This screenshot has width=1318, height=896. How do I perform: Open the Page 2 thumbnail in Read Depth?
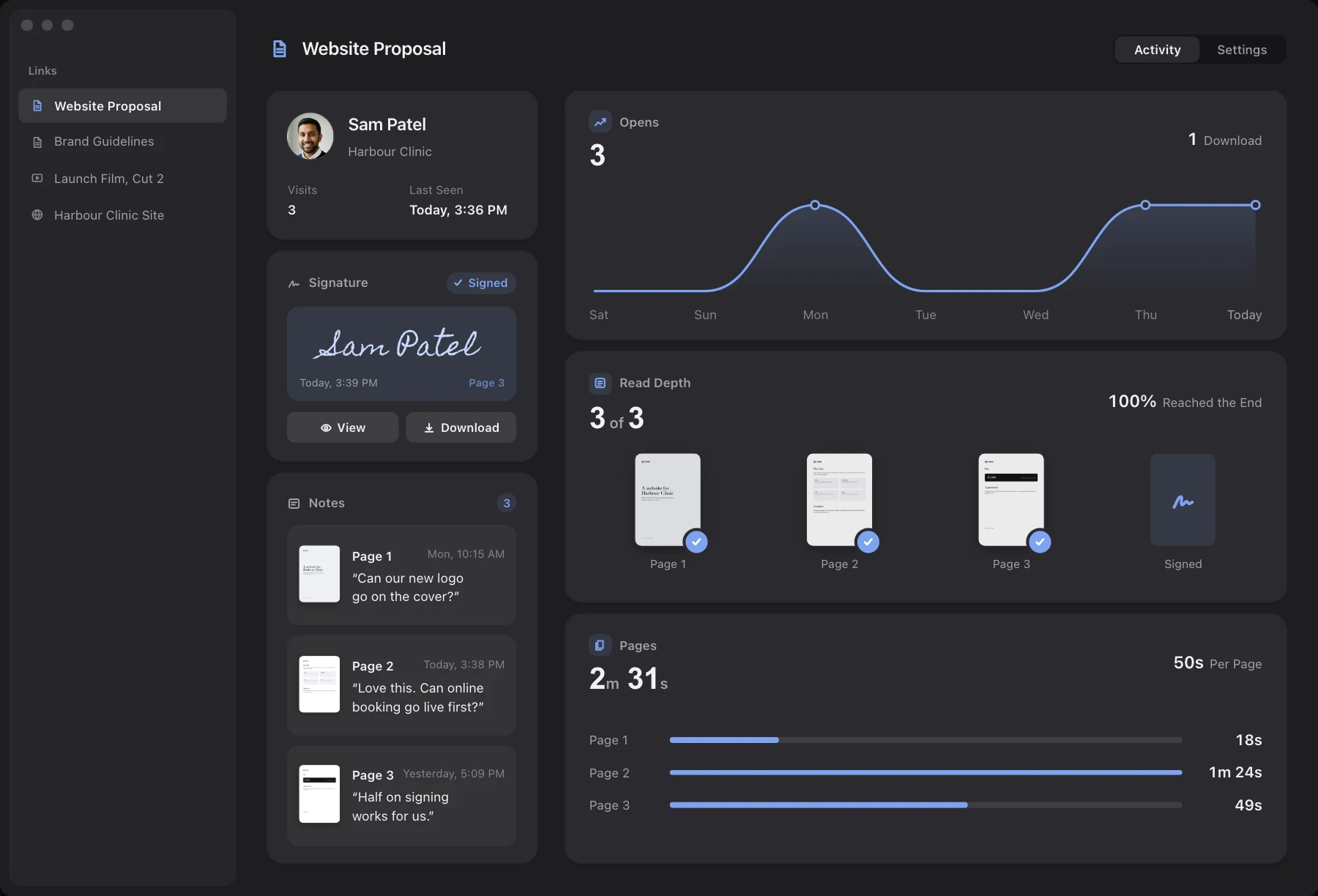coord(839,500)
